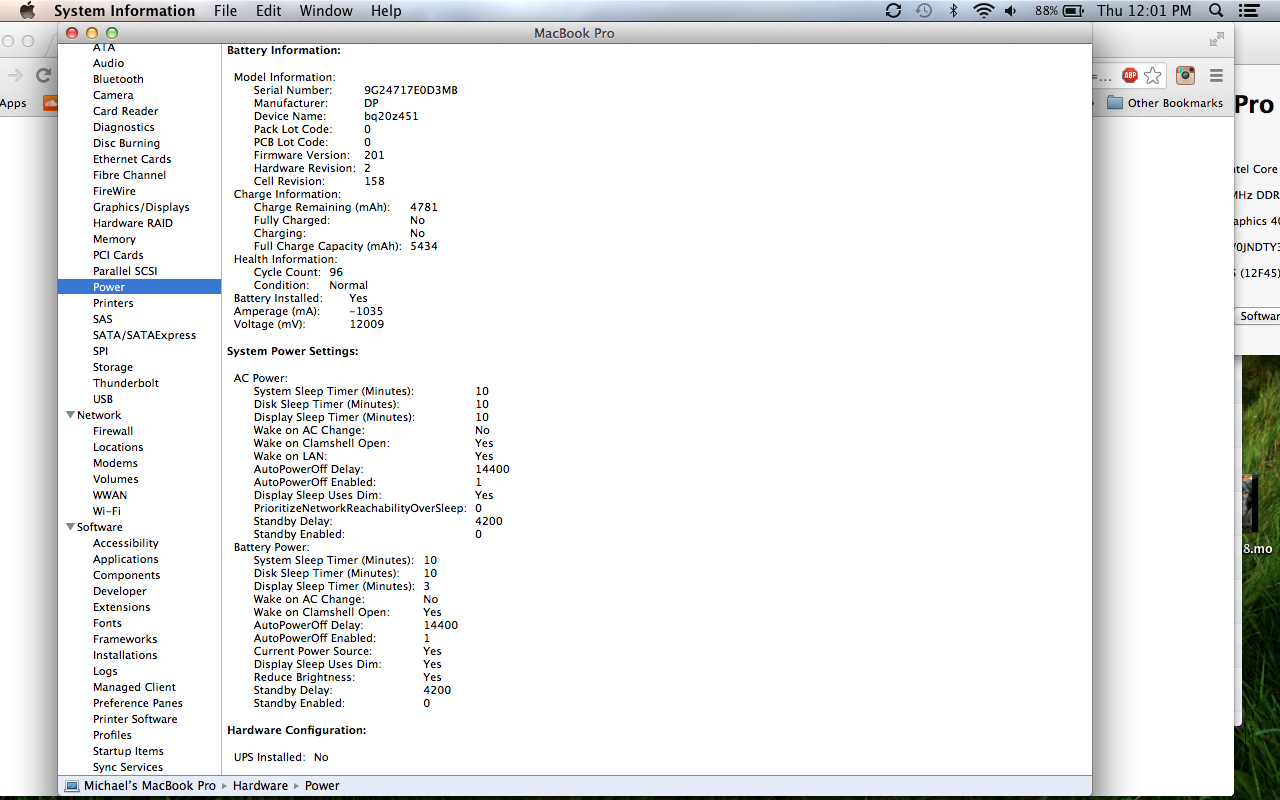
Task: Collapse the Software section triangle
Action: pyautogui.click(x=70, y=527)
